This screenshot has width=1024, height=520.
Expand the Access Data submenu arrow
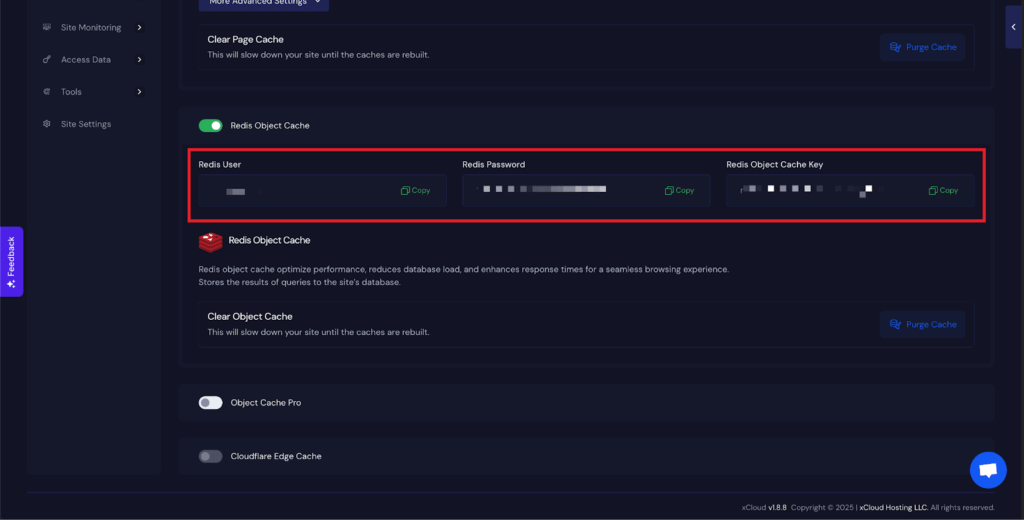(x=139, y=60)
